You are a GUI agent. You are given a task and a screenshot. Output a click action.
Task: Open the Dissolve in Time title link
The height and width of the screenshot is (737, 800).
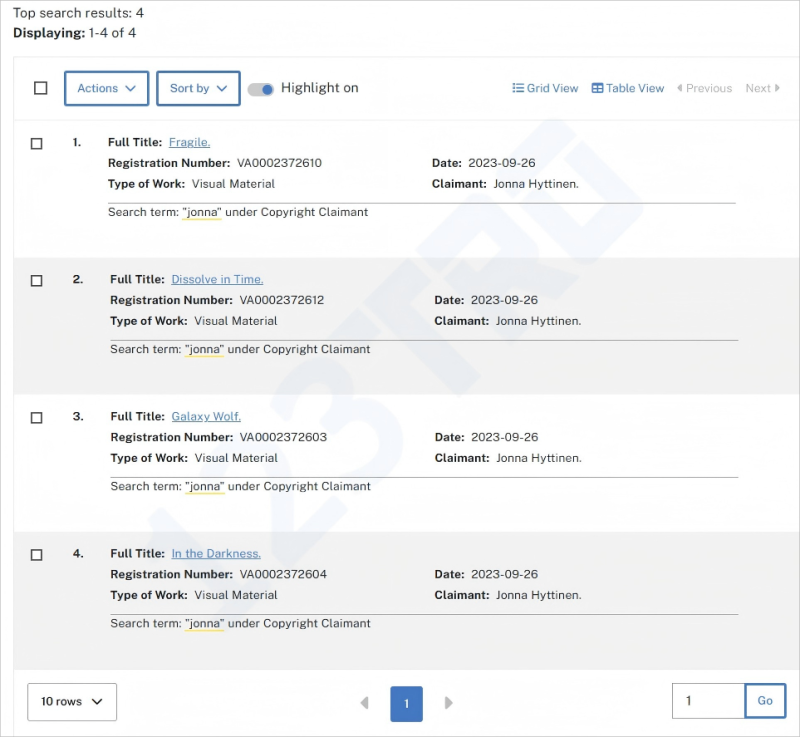(x=217, y=279)
